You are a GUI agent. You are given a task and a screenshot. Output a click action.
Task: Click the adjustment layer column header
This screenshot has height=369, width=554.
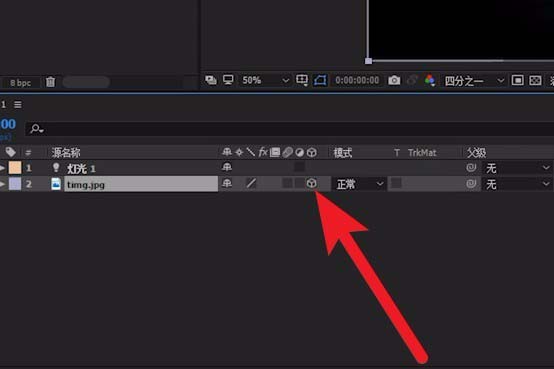(x=300, y=153)
